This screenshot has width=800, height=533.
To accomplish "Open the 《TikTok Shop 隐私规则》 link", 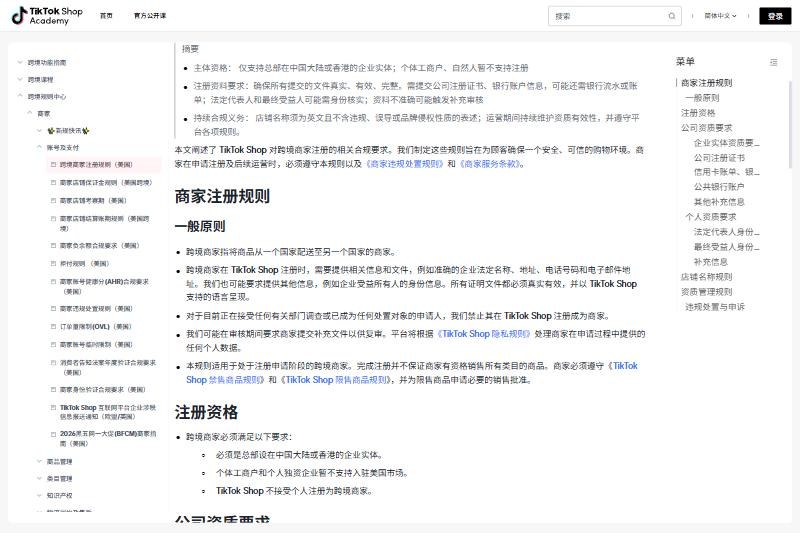I will point(484,334).
